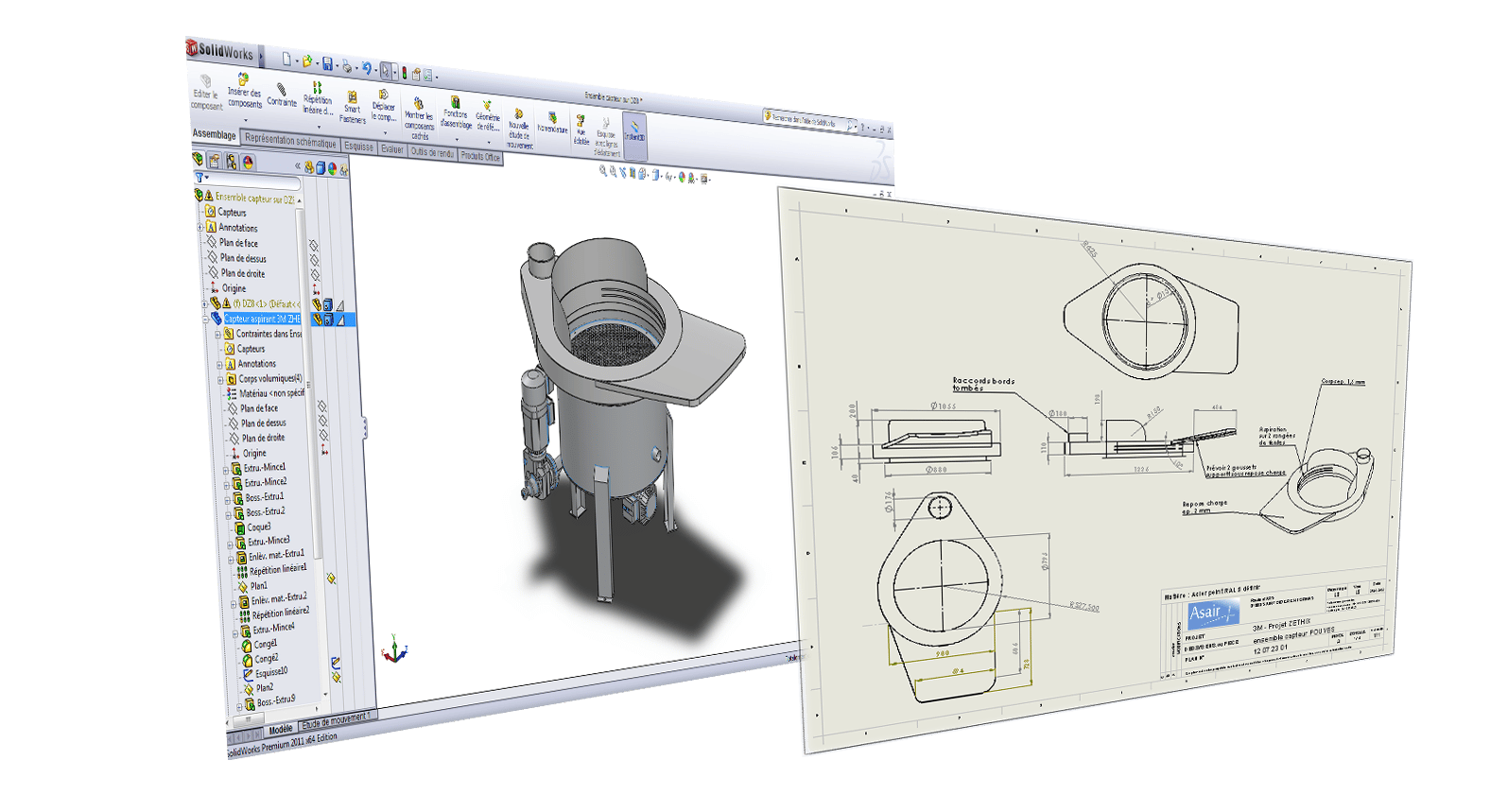The image size is (1508, 812).
Task: Open dropdown under Insérer des composants
Action: tap(245, 119)
